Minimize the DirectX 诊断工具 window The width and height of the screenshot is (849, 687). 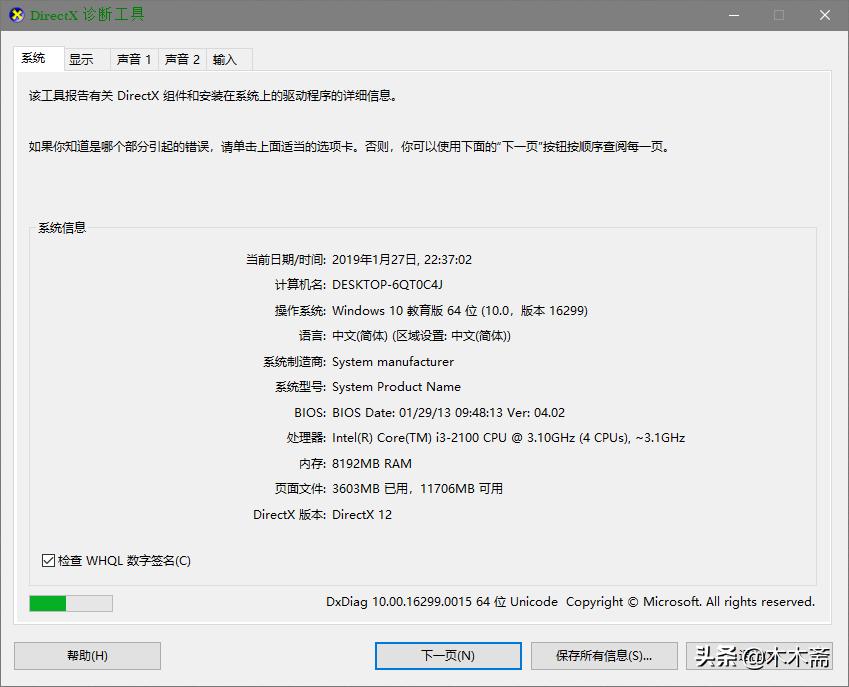[x=736, y=15]
